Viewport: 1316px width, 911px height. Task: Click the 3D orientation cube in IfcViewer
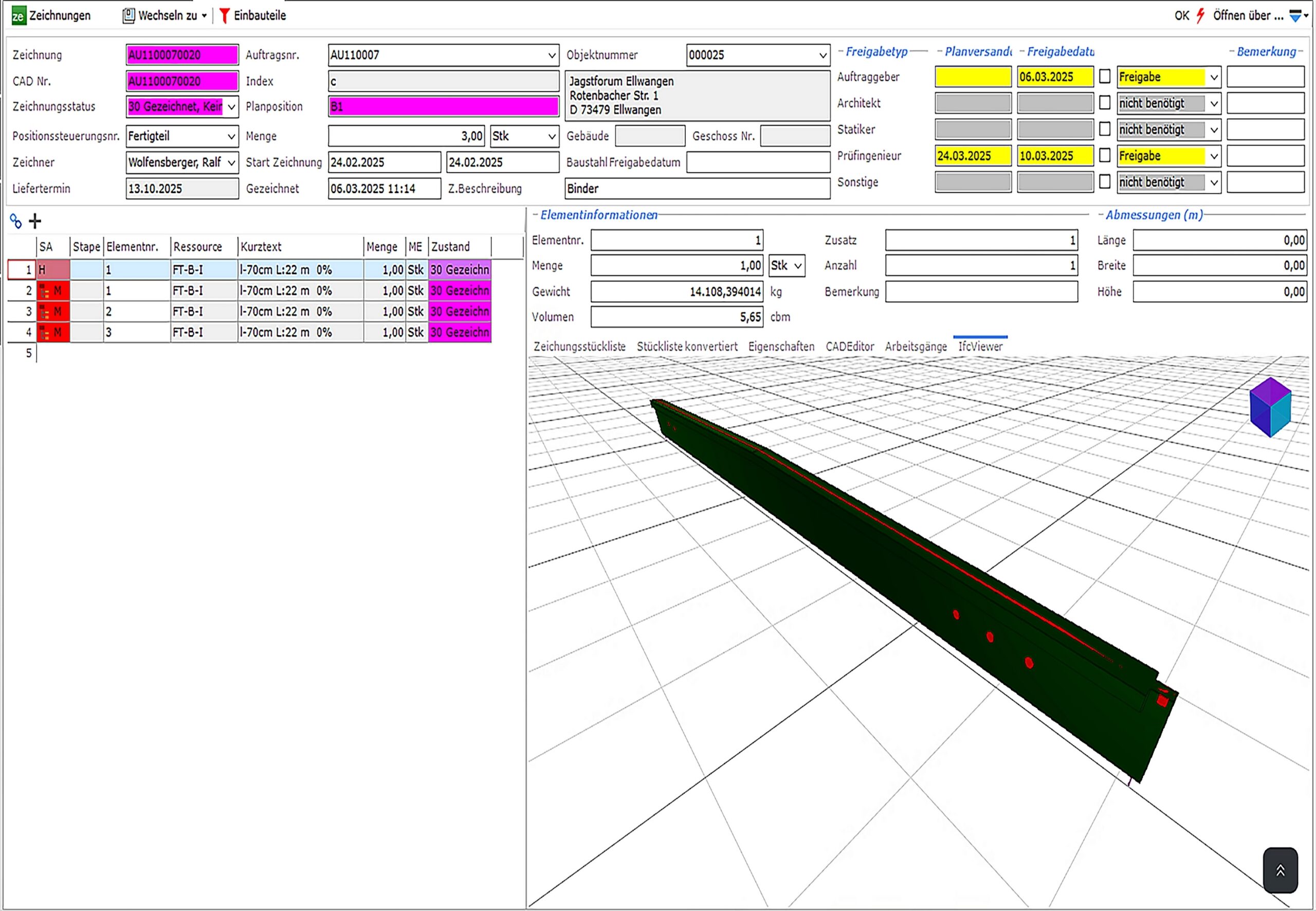tap(1270, 407)
